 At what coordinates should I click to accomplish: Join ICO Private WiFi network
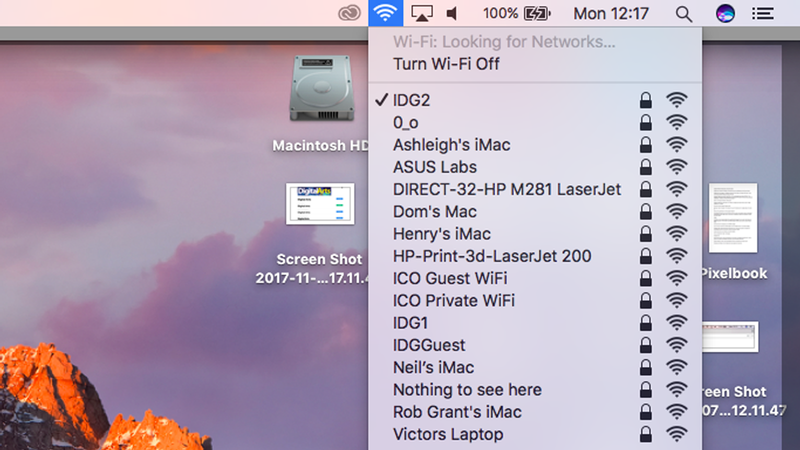(x=535, y=301)
